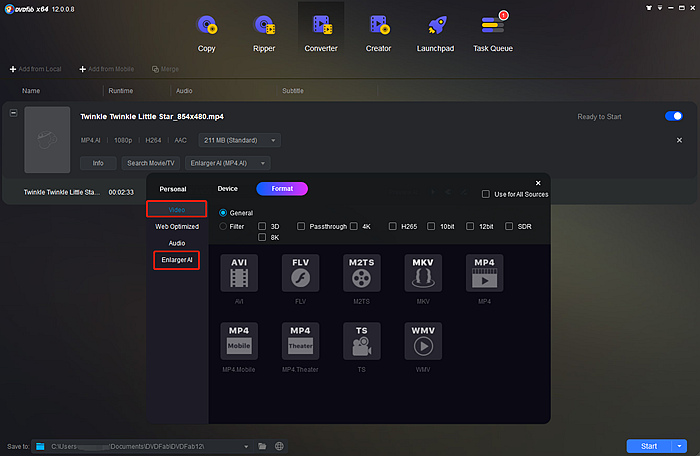Switch to the Device tab
This screenshot has height=456, width=700.
coord(227,188)
